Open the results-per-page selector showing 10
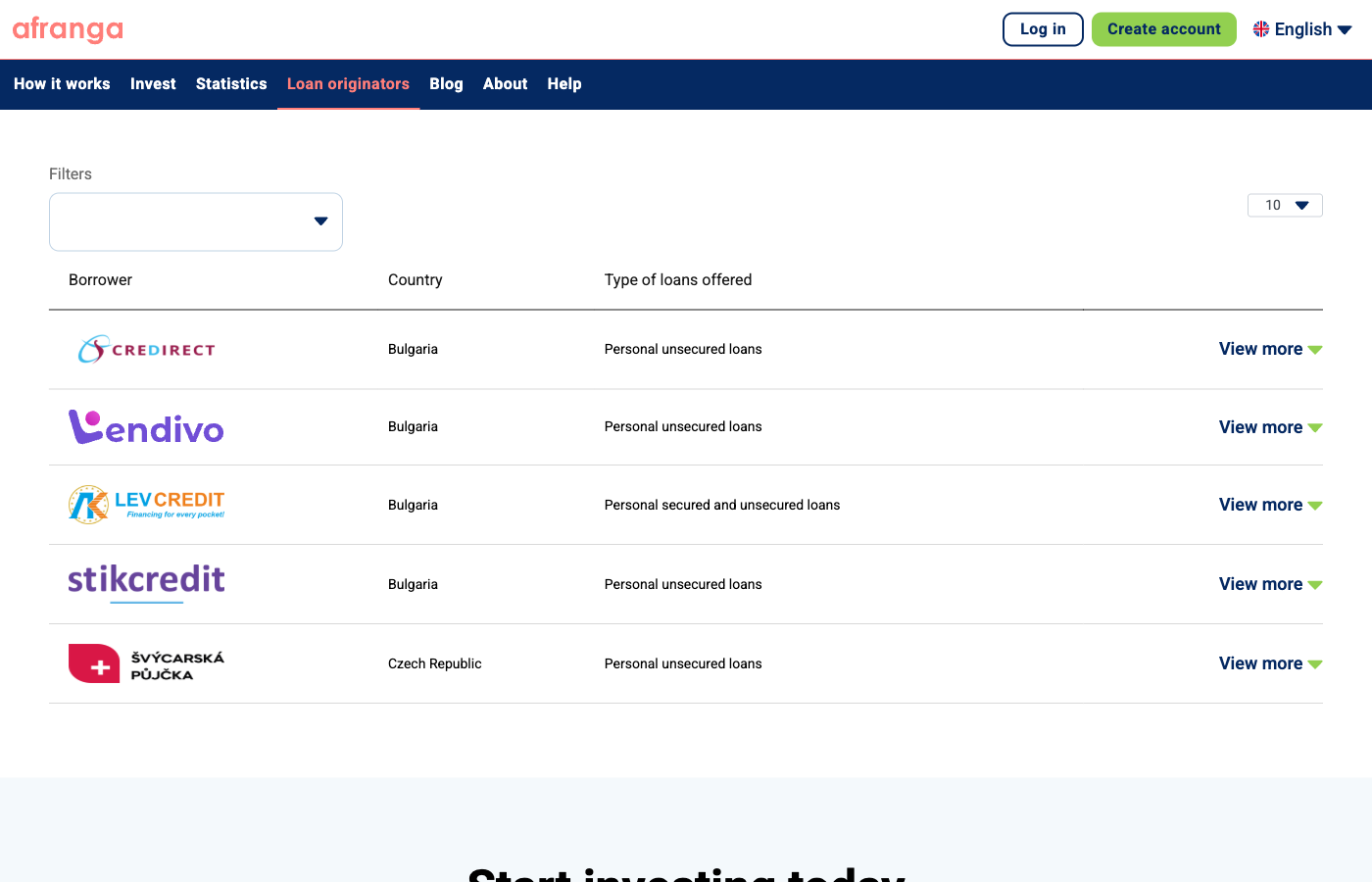Screen dimensions: 1372x882 (1285, 205)
